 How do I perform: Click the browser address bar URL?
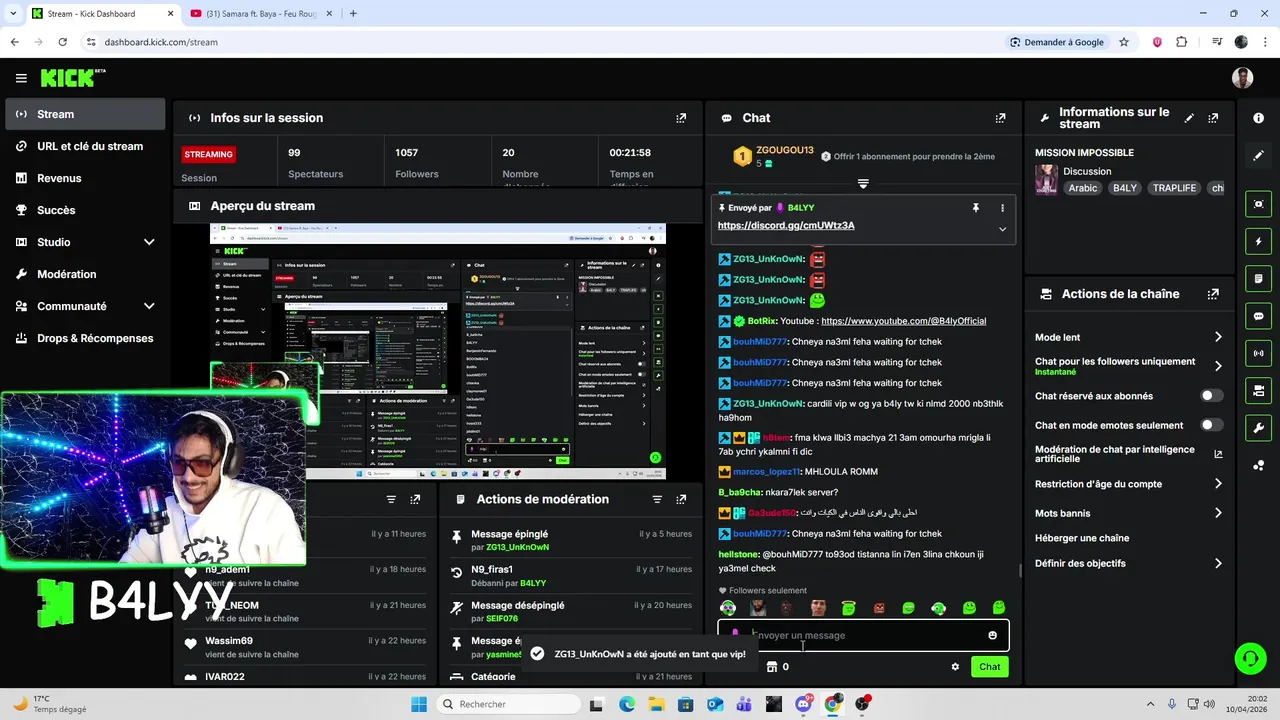pos(161,42)
